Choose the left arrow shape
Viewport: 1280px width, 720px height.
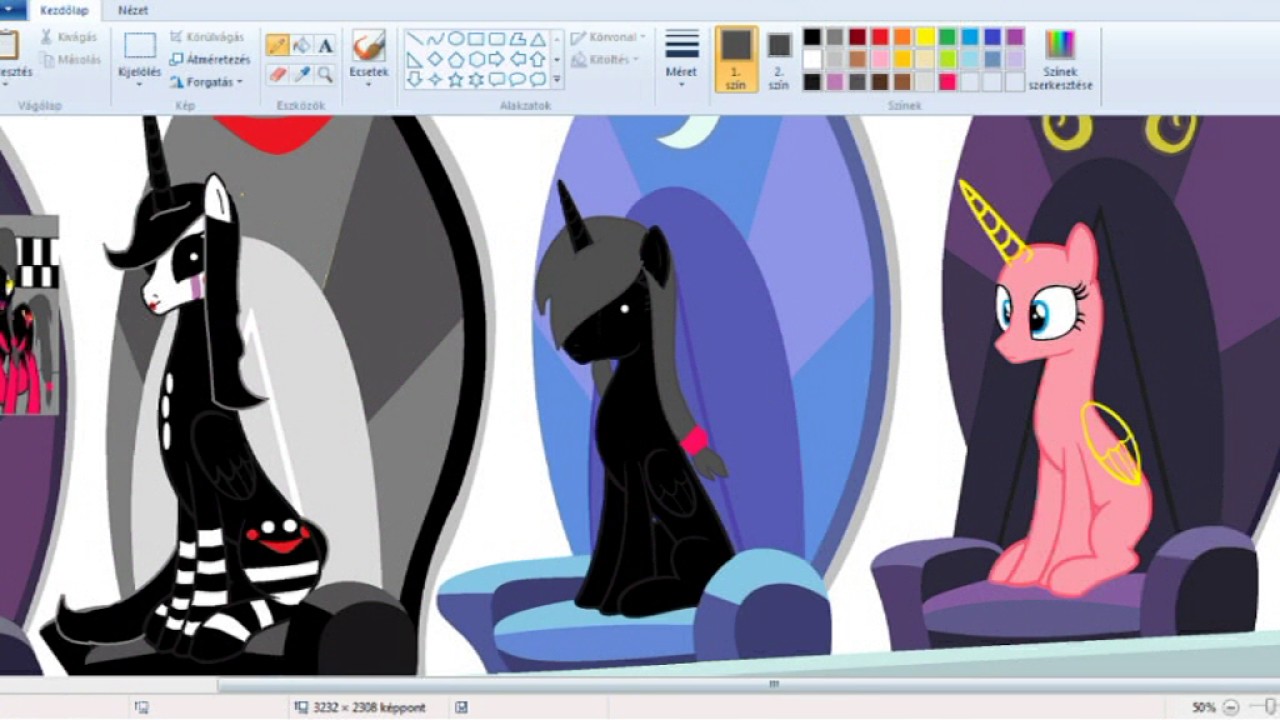click(517, 59)
